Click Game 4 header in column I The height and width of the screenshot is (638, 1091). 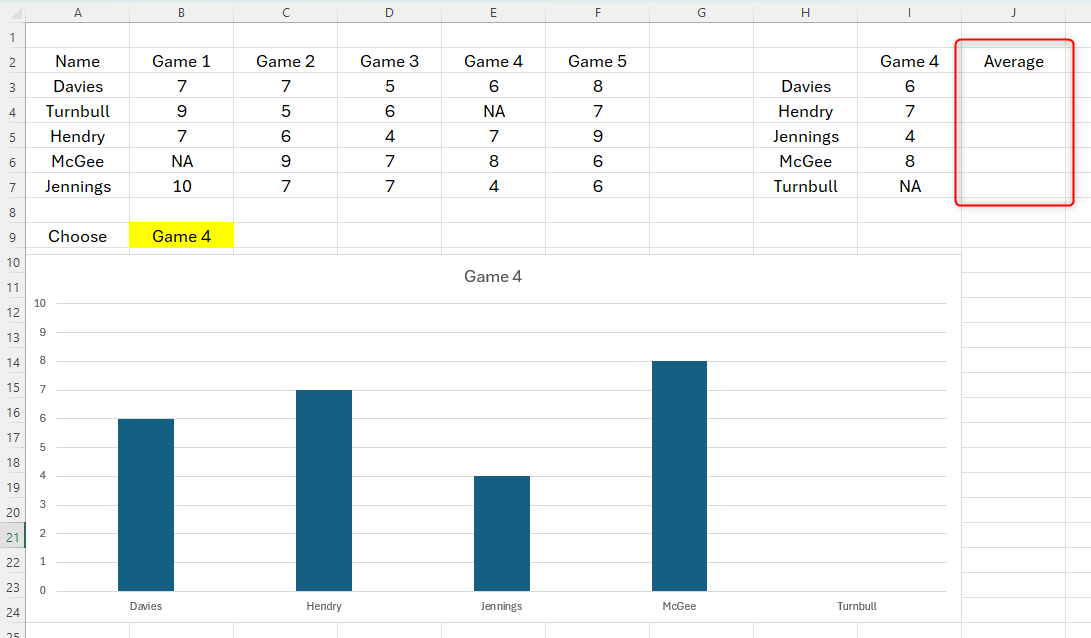click(909, 61)
